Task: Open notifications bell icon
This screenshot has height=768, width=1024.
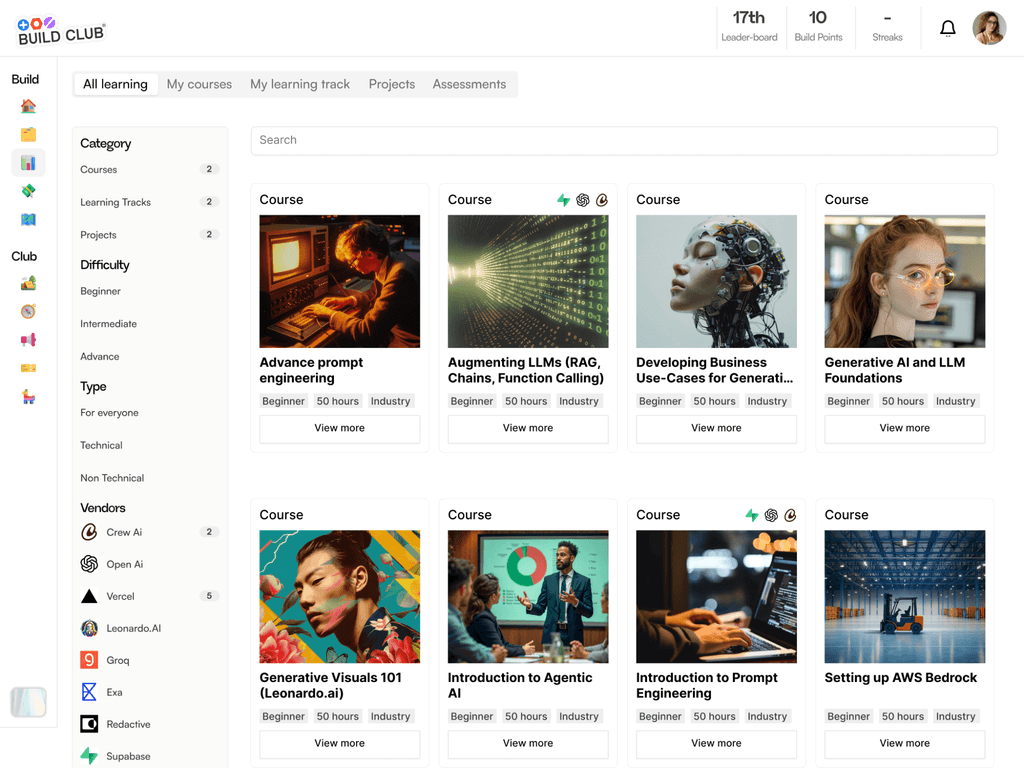Action: [x=947, y=28]
